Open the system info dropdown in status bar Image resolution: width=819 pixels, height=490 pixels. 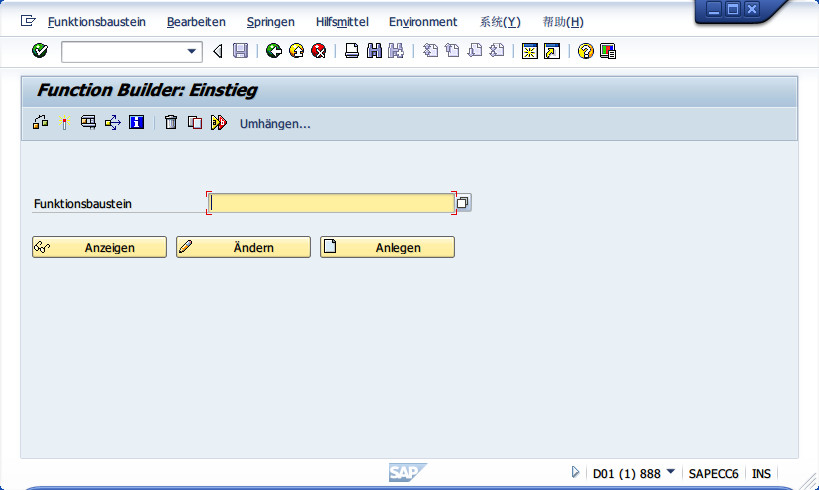tap(671, 472)
